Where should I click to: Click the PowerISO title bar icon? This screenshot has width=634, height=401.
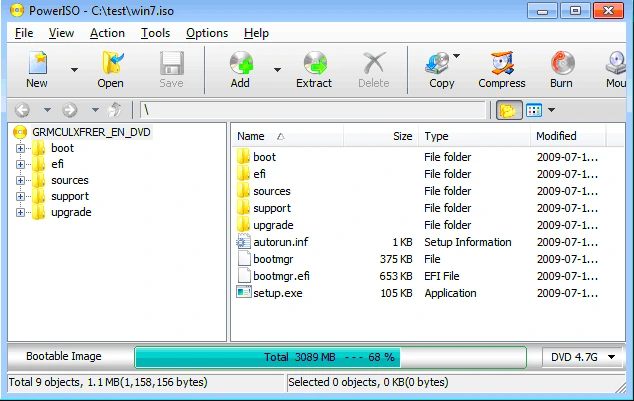pyautogui.click(x=17, y=10)
